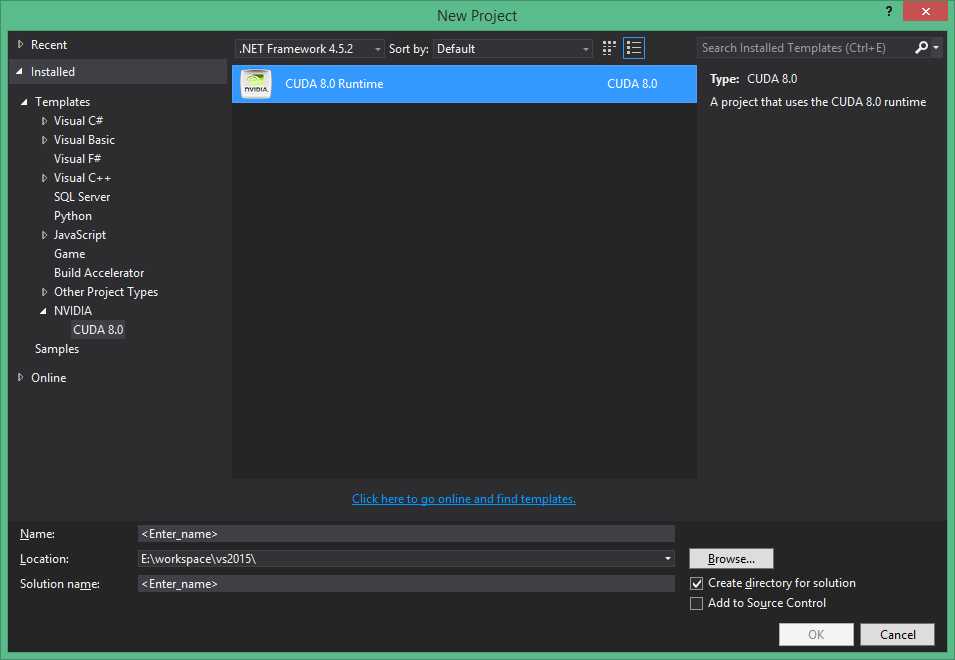The height and width of the screenshot is (660, 955).
Task: Expand Other Project Types node
Action: click(x=44, y=292)
